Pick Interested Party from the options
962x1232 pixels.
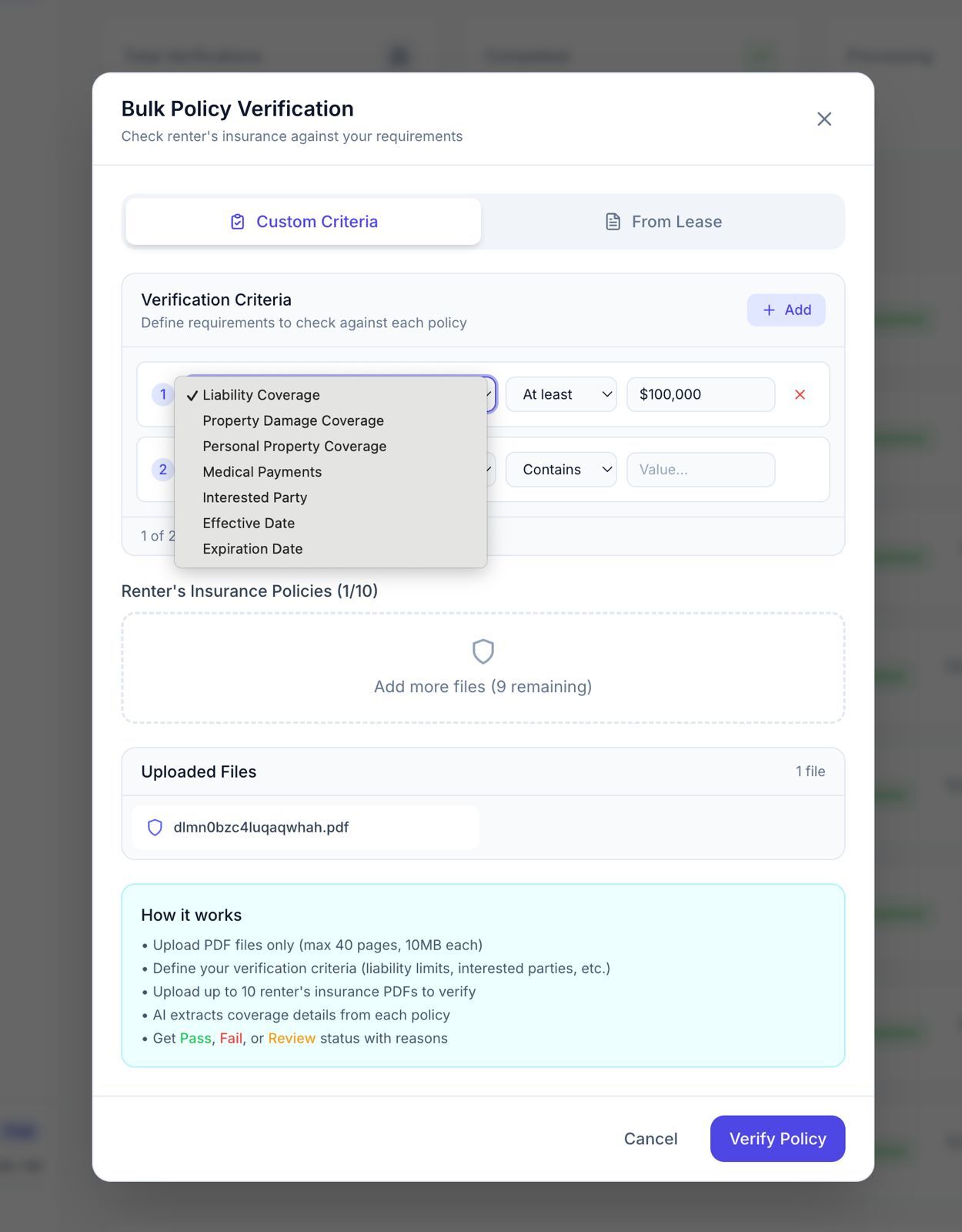click(255, 497)
